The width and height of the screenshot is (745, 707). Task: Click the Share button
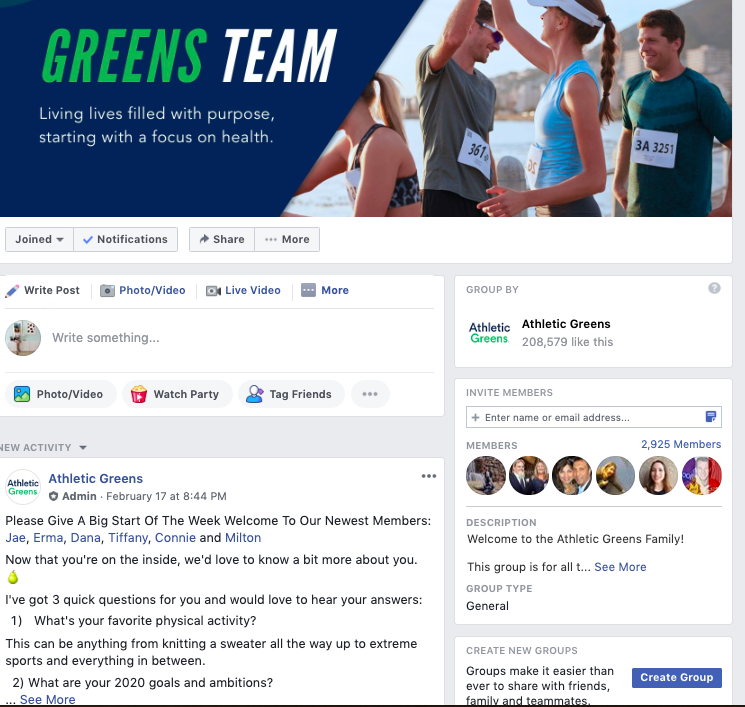[x=222, y=239]
